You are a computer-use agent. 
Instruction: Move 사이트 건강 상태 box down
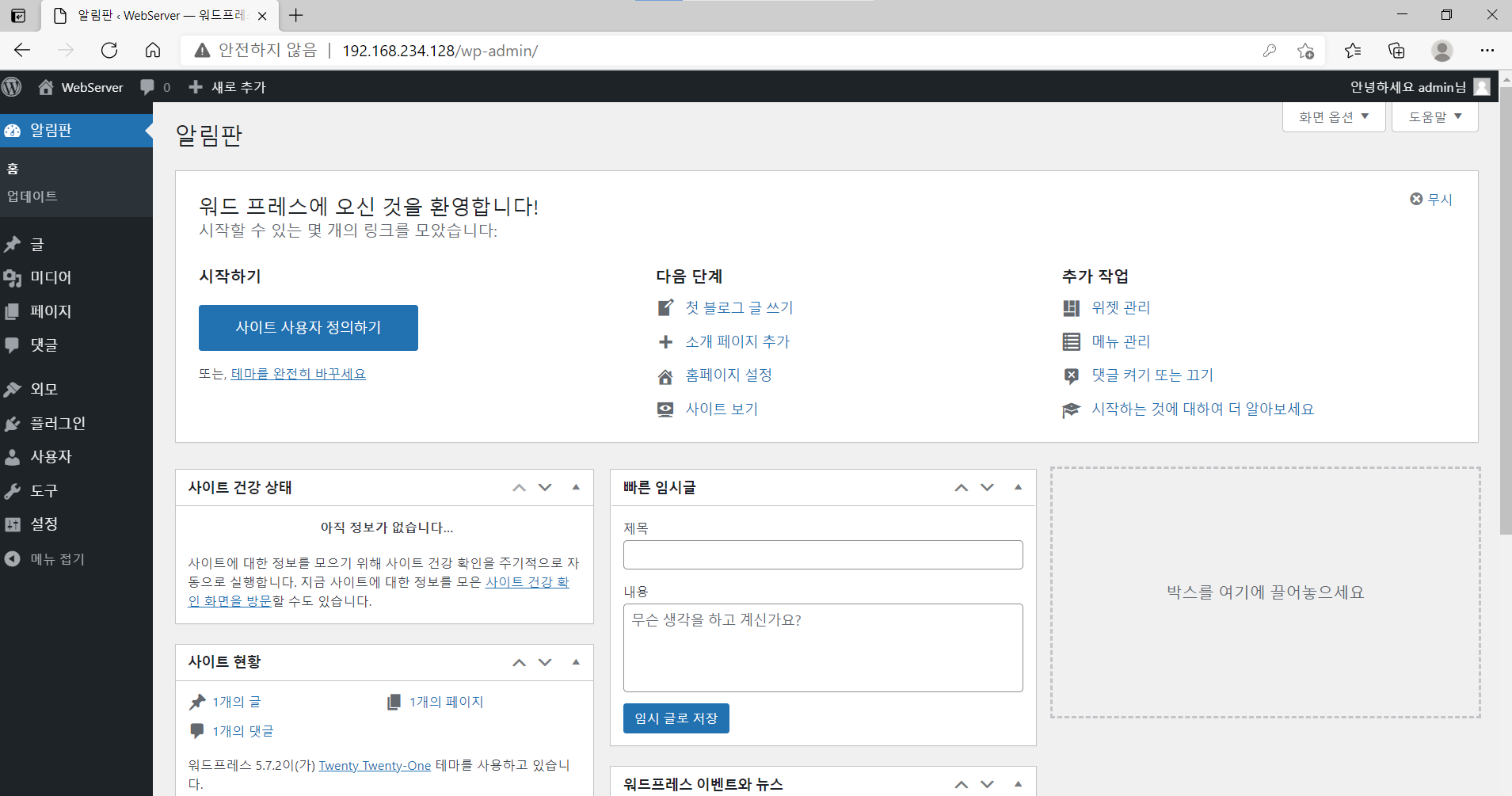coord(545,487)
